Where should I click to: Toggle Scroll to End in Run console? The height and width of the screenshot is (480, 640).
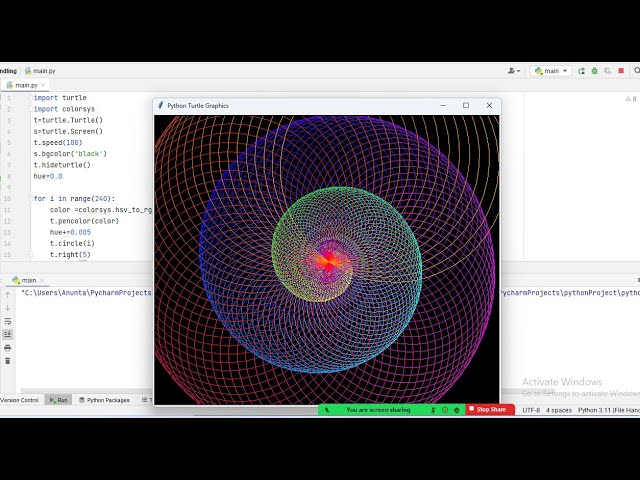click(x=7, y=334)
